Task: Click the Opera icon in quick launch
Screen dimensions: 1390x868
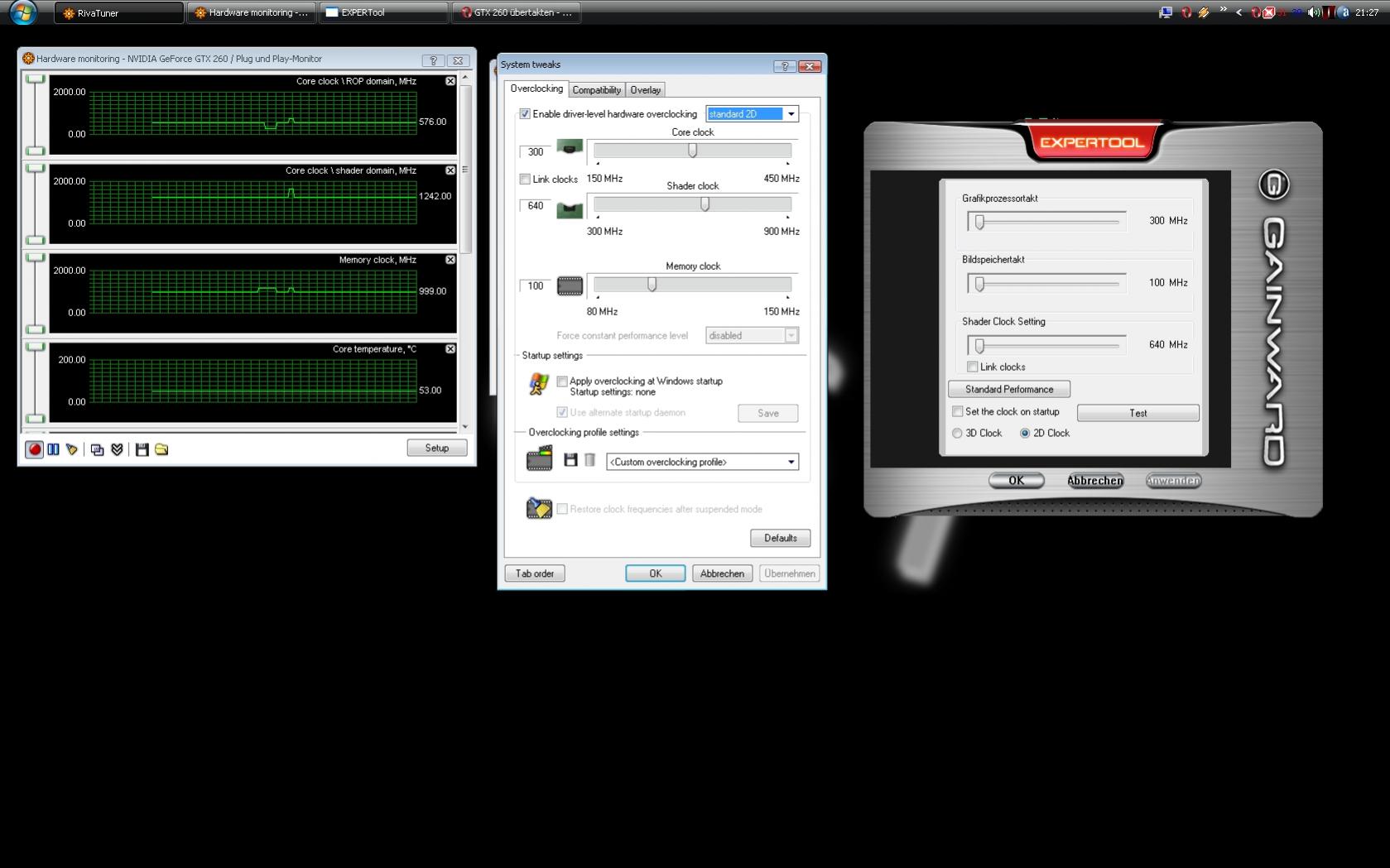Action: 1186,12
